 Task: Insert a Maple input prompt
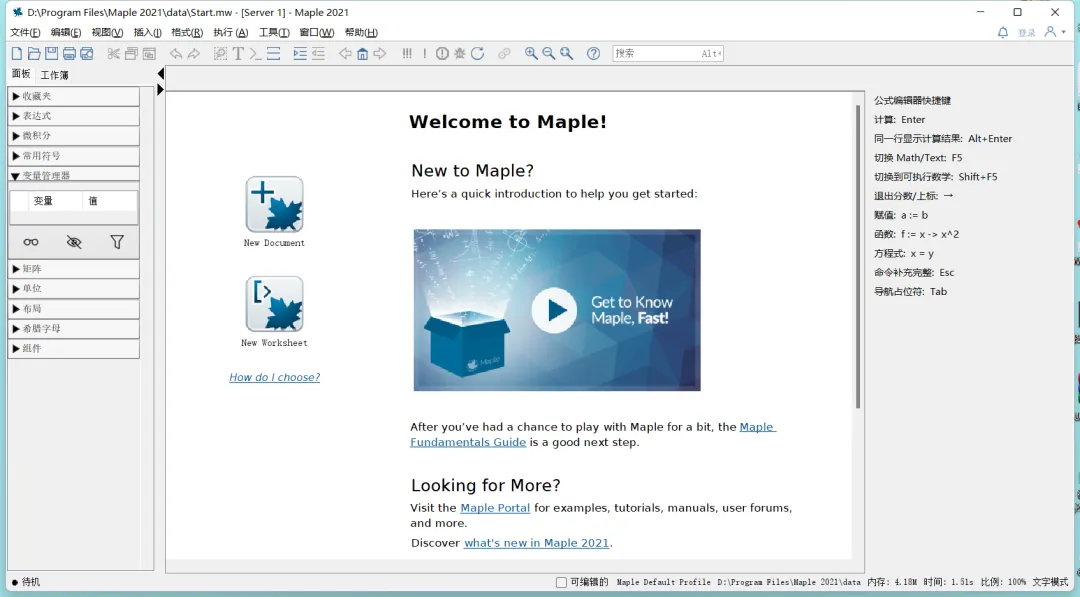point(256,54)
